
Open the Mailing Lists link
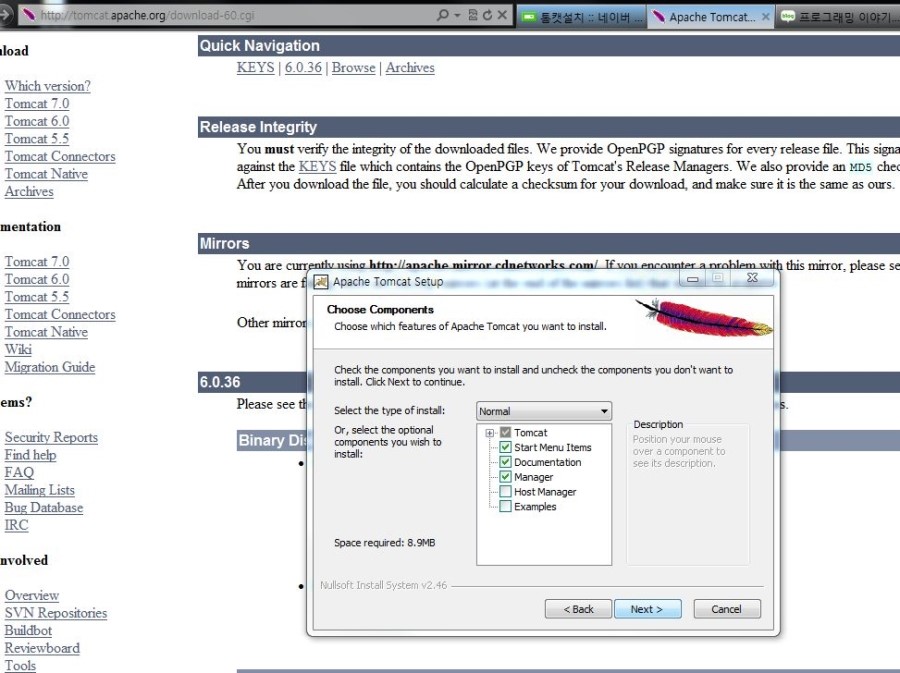point(40,490)
